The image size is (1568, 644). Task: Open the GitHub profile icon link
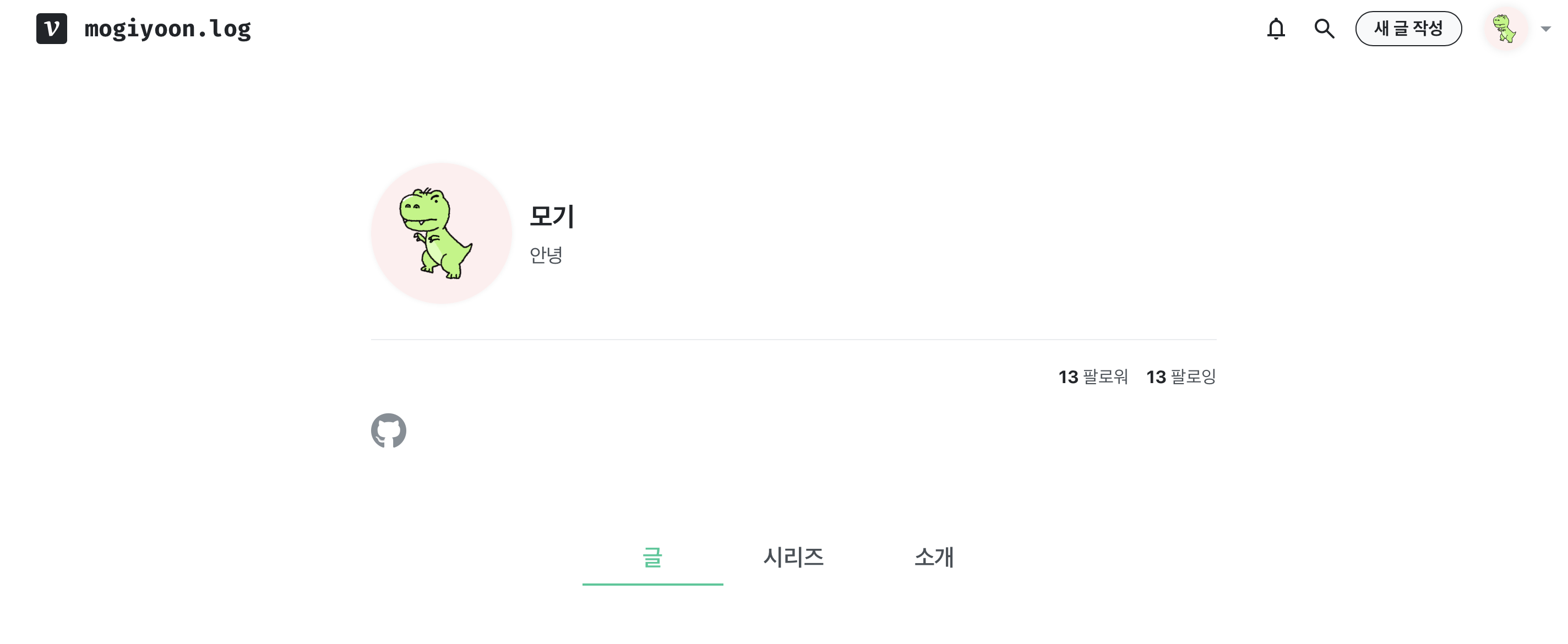(x=388, y=431)
